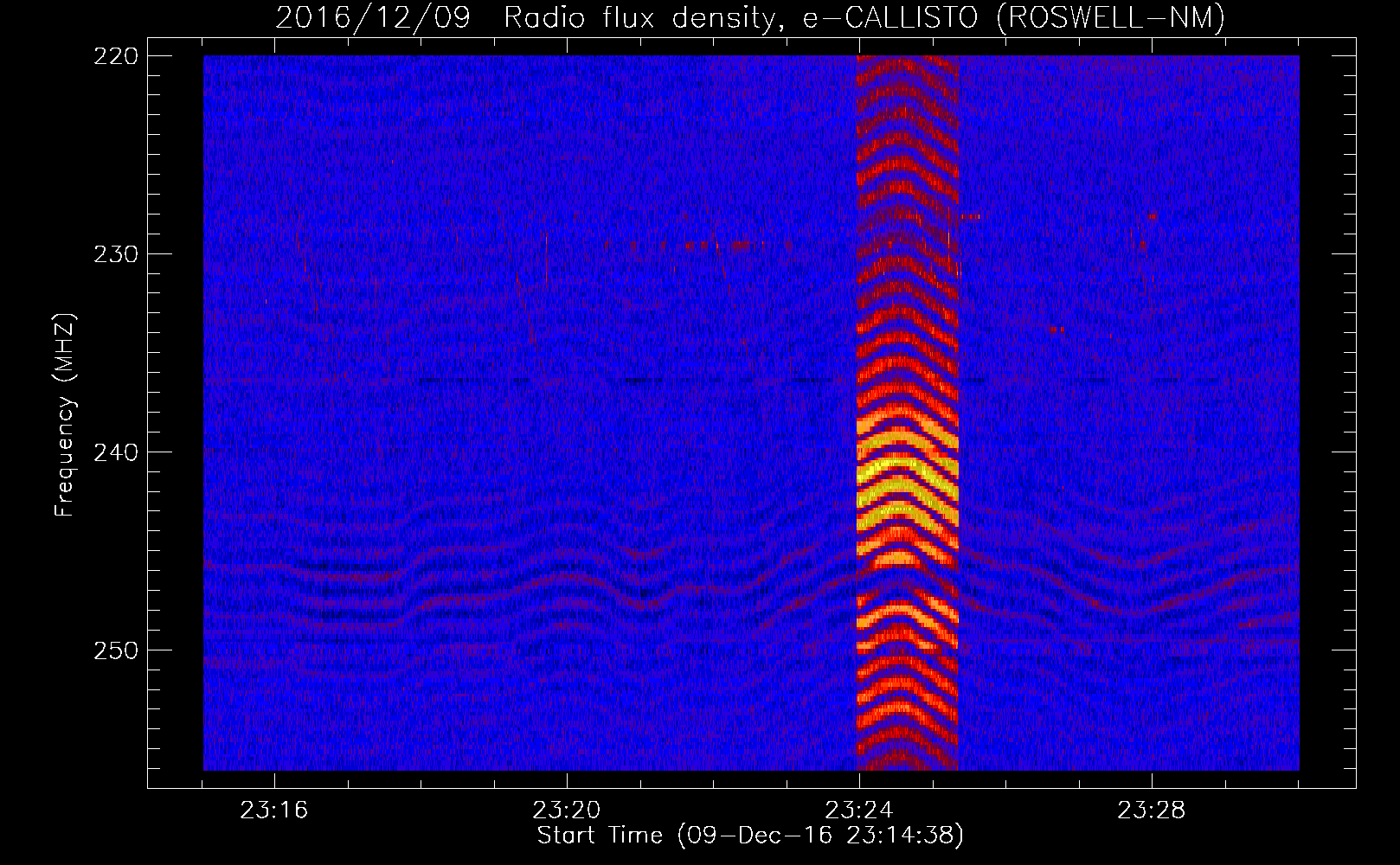This screenshot has width=1400, height=865.
Task: Click the 'Start Time (09-Dec-16 23:14:38)' label
Action: coord(750,836)
